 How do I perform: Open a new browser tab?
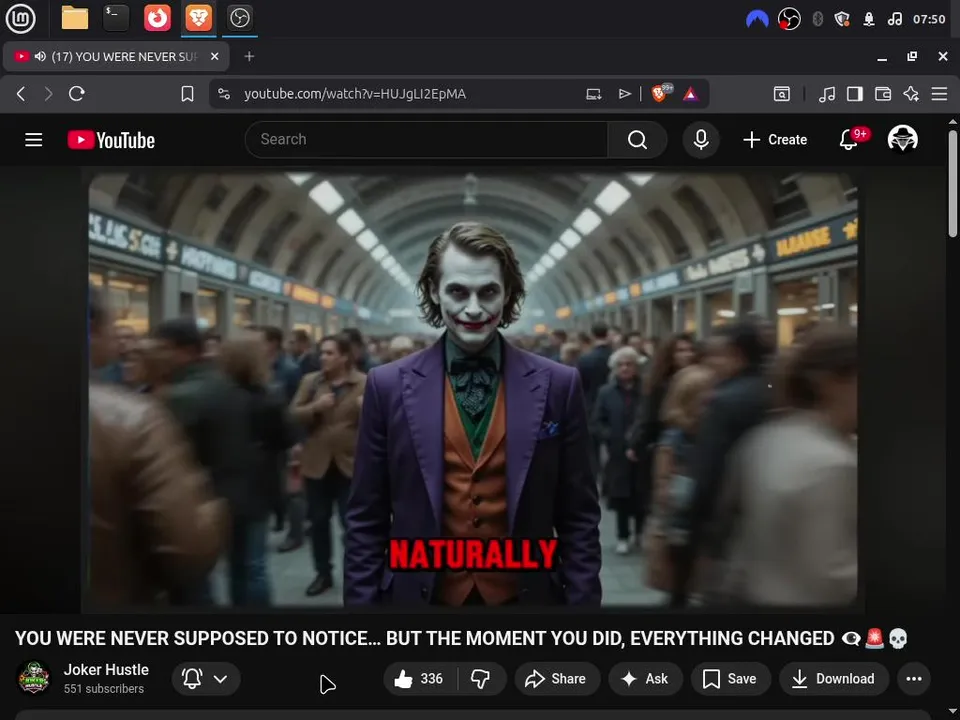[x=249, y=56]
